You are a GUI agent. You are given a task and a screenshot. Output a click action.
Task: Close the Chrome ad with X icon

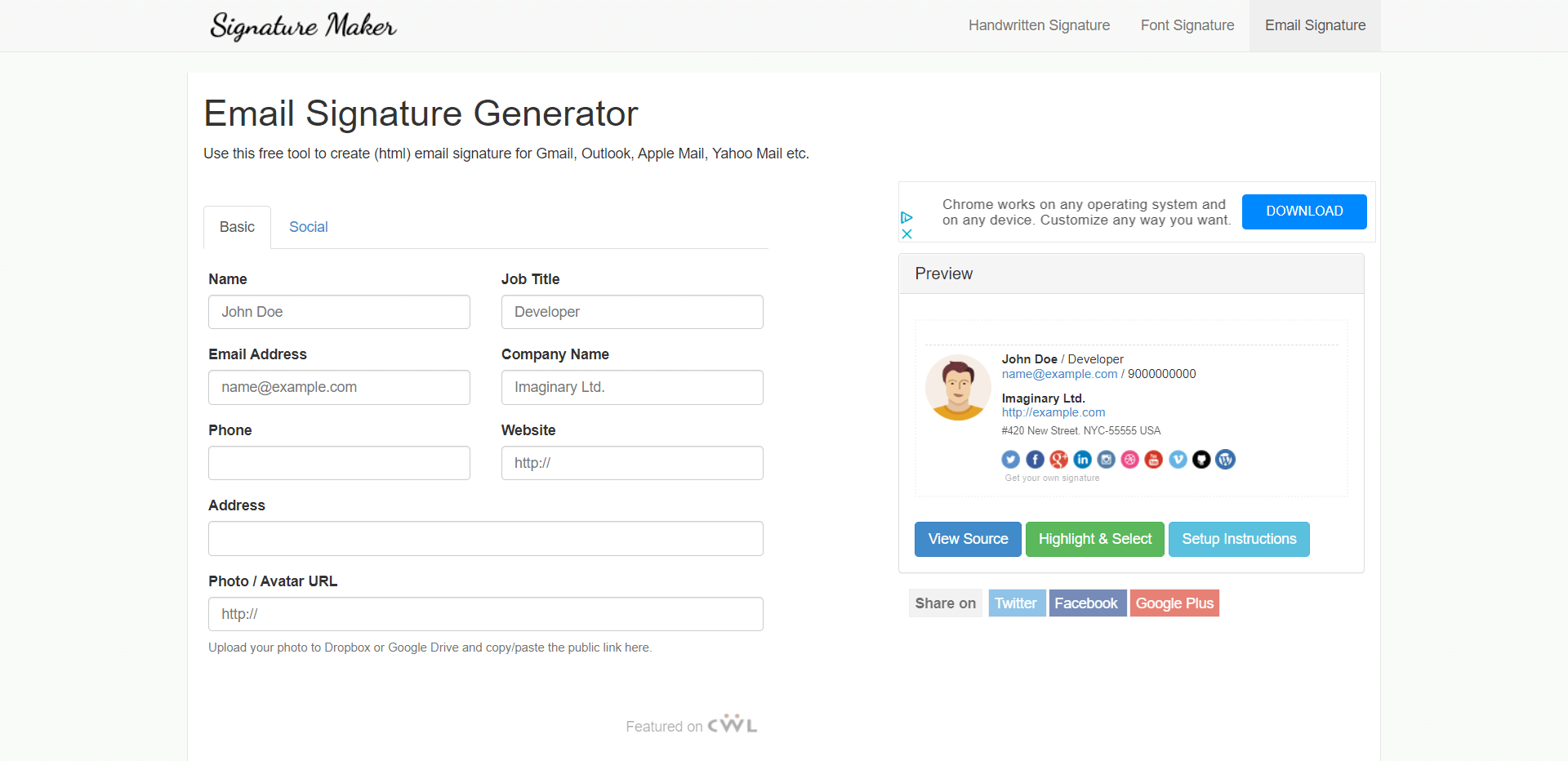click(x=906, y=234)
